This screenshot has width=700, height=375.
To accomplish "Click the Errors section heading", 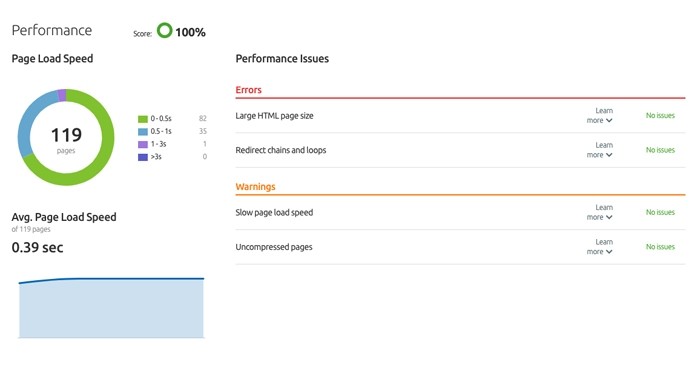I will 248,90.
